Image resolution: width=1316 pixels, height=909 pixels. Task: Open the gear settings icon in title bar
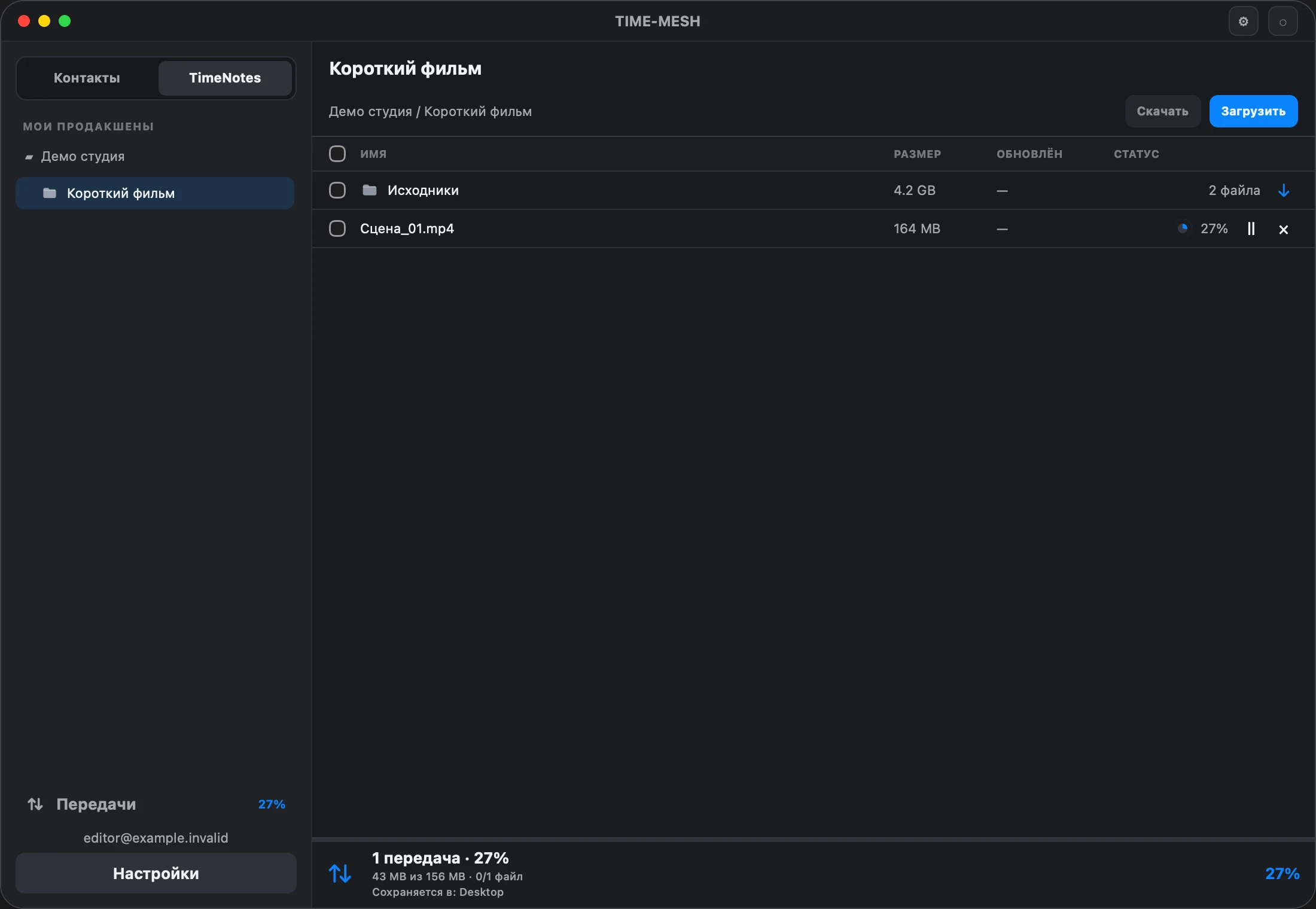point(1243,22)
